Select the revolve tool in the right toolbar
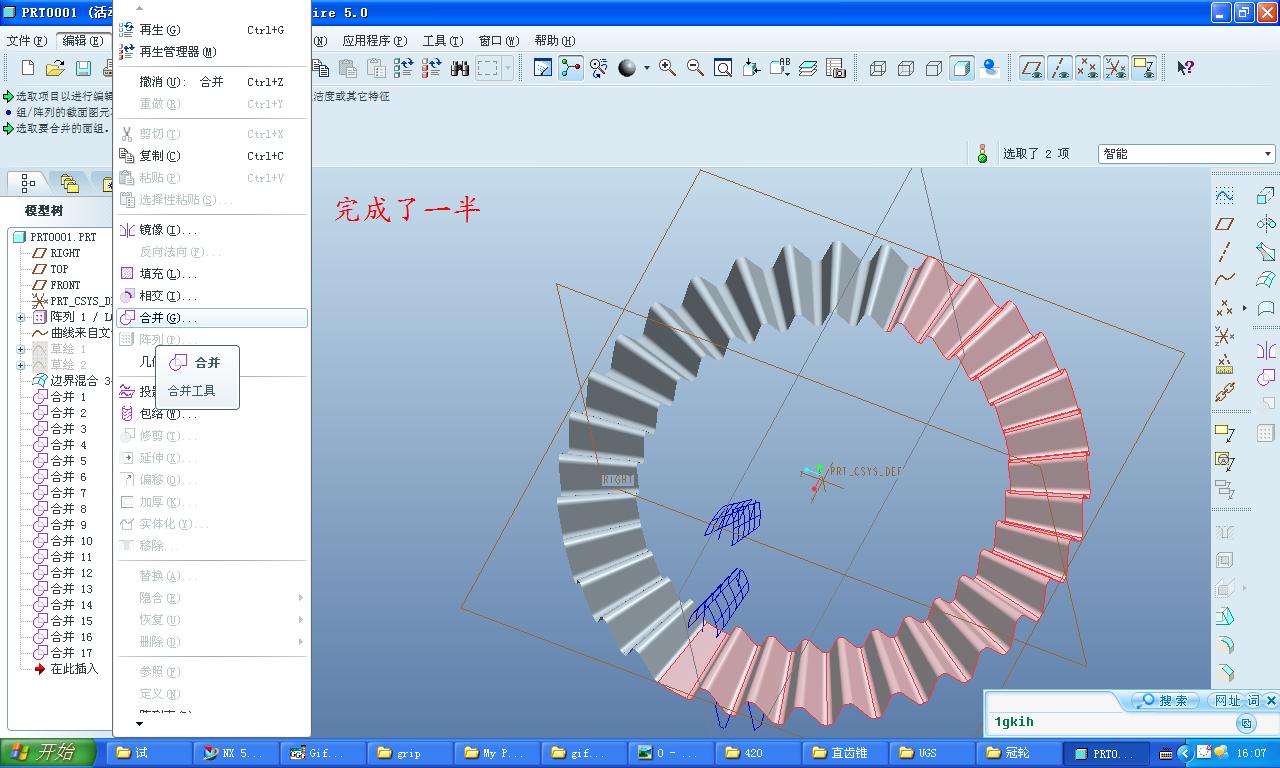Screen dimensions: 1280x768 coord(1266,224)
